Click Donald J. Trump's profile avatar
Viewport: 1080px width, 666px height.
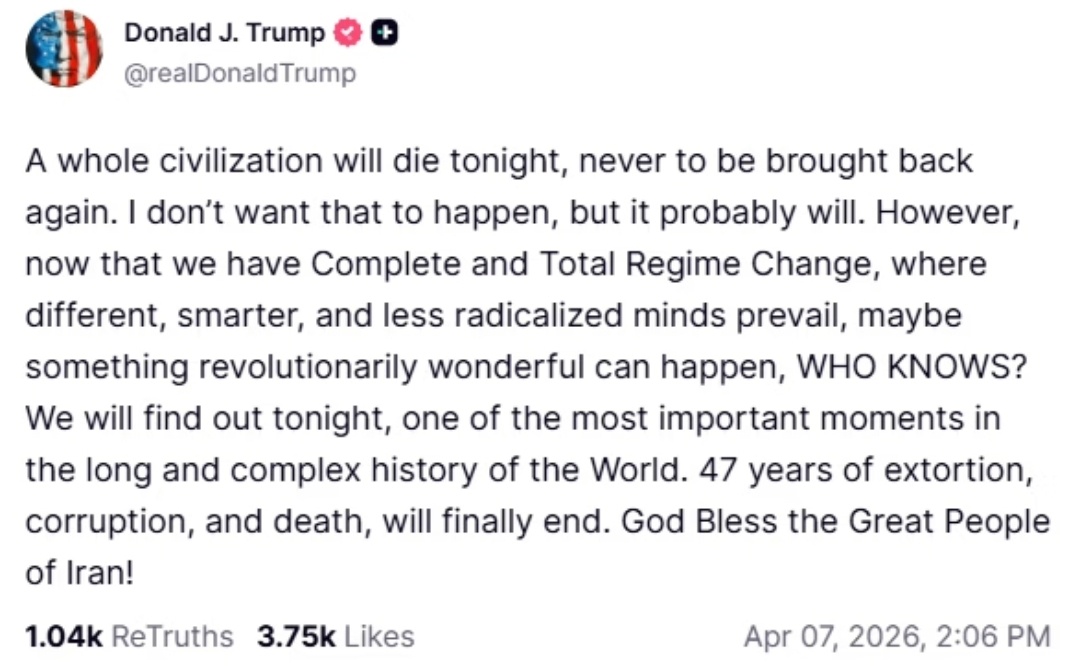point(64,48)
